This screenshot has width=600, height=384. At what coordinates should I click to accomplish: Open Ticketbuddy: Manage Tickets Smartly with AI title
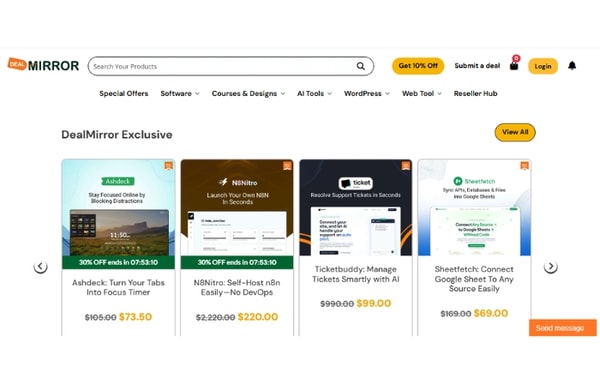coord(355,274)
